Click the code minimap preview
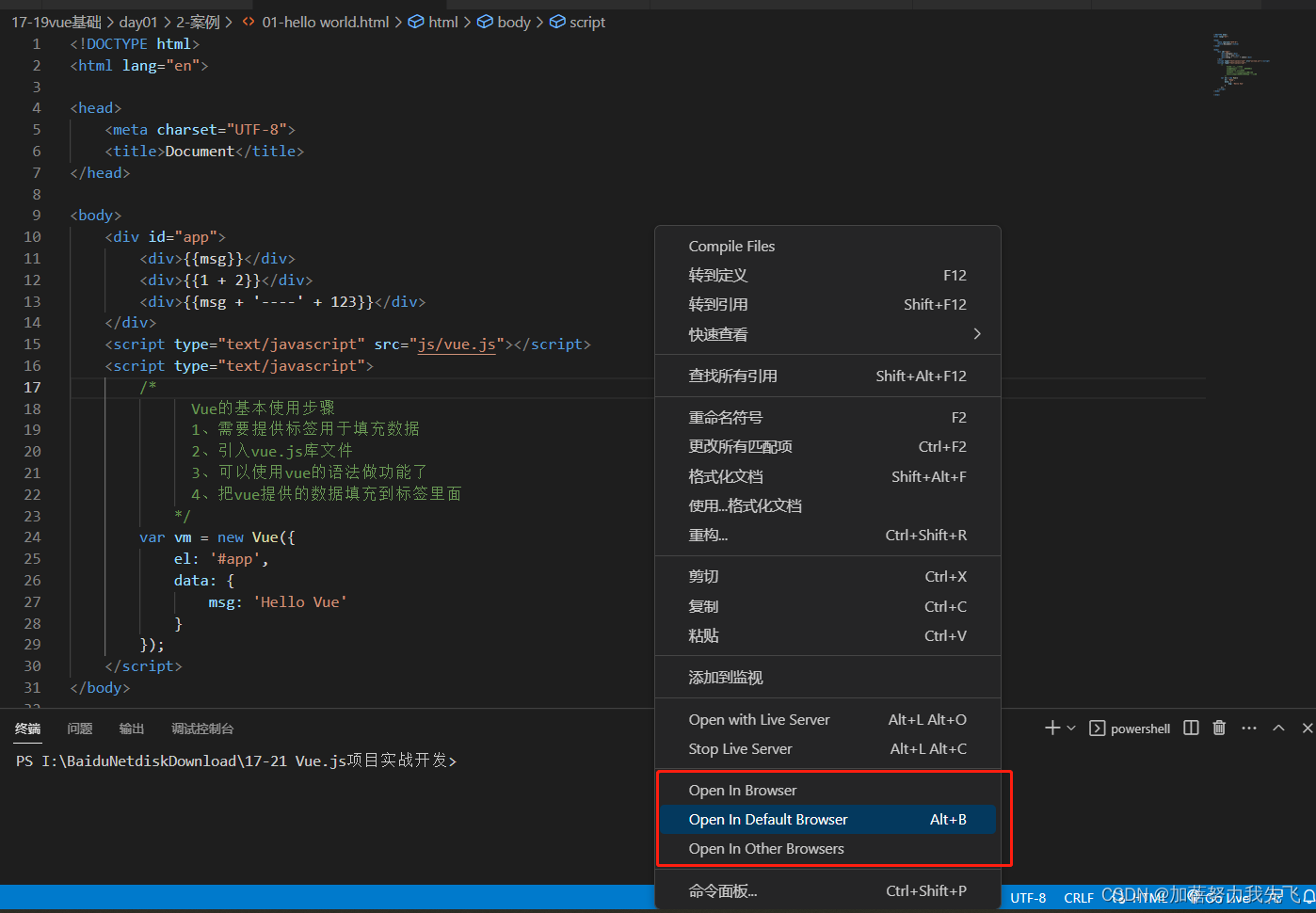The width and height of the screenshot is (1316, 913). click(x=1242, y=64)
